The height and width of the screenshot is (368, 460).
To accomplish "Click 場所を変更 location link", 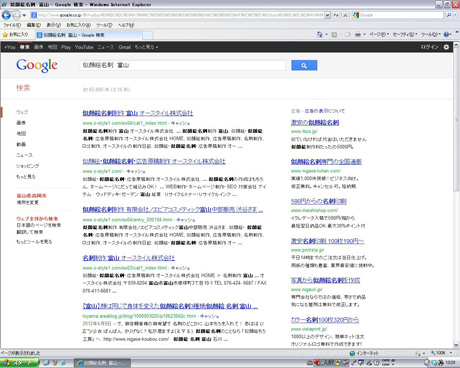I will coord(28,202).
